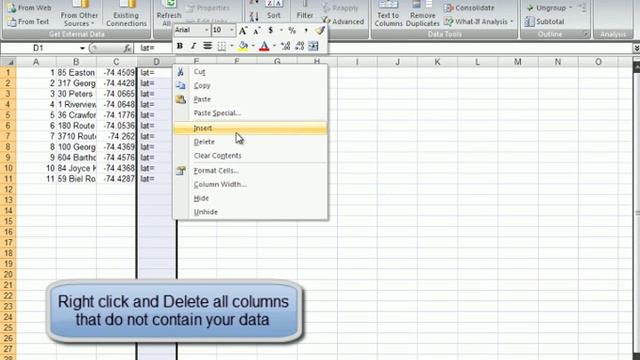The width and height of the screenshot is (640, 360).
Task: Choose Paste Special from the context menu
Action: pos(250,113)
